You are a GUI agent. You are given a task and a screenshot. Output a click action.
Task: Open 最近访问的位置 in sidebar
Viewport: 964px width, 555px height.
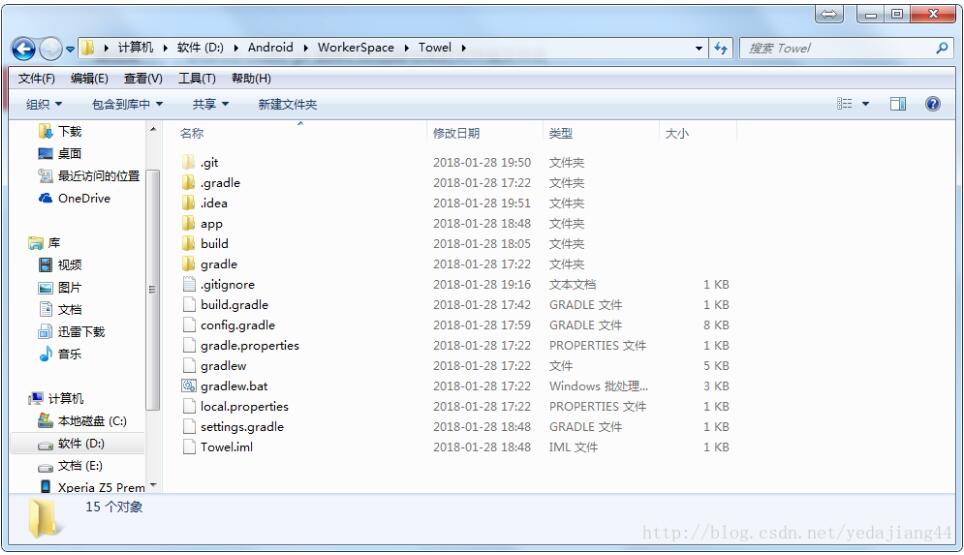89,176
